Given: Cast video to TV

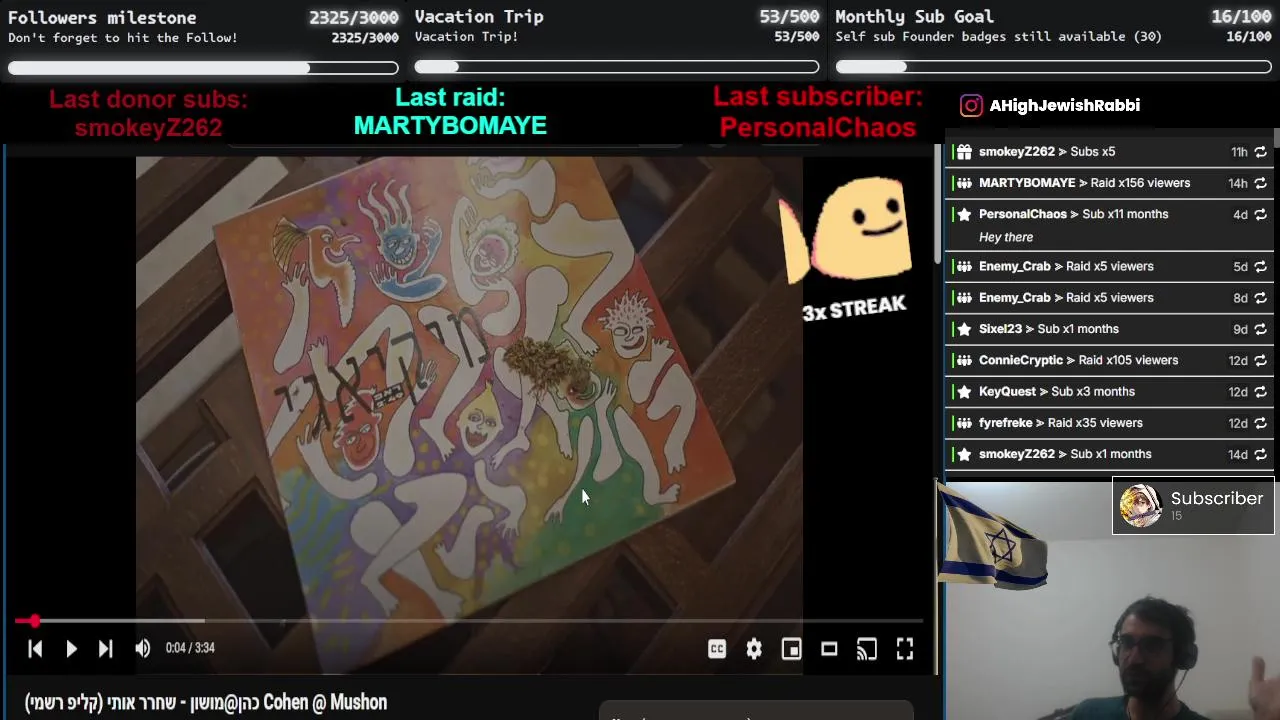Looking at the screenshot, I should [867, 649].
